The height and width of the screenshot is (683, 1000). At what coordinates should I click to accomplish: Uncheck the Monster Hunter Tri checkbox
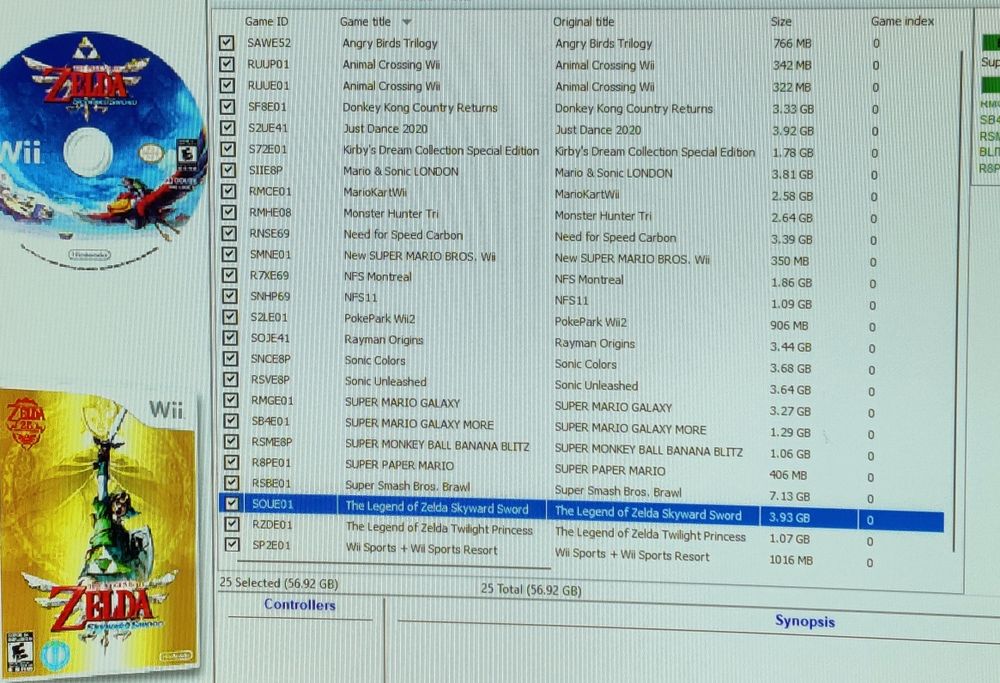(x=228, y=212)
